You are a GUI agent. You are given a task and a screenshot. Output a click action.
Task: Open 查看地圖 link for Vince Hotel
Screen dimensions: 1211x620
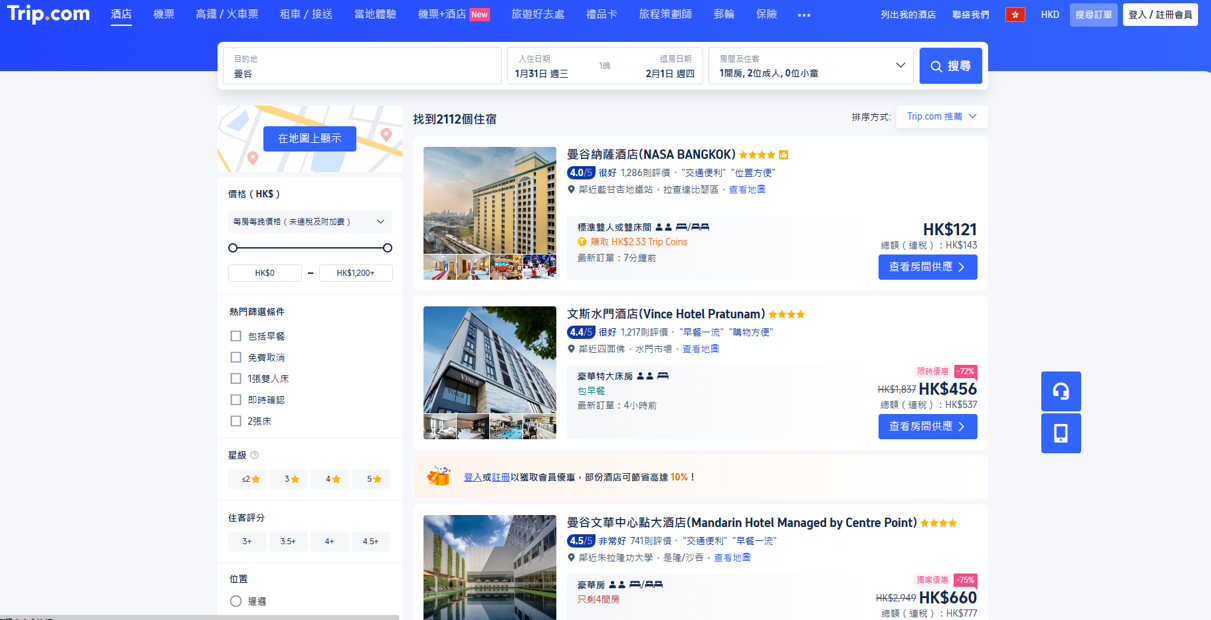coord(700,349)
